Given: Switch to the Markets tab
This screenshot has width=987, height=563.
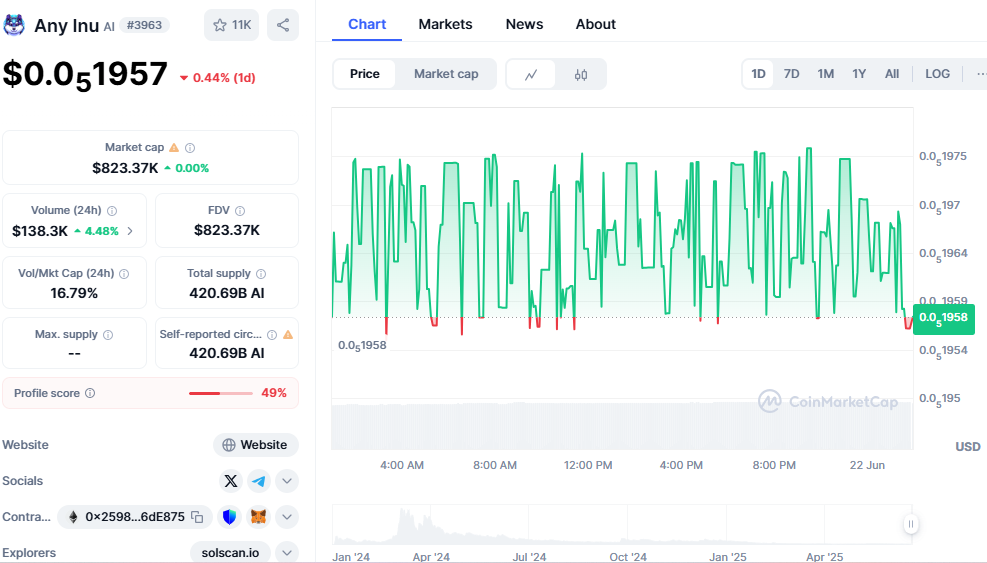Looking at the screenshot, I should pyautogui.click(x=445, y=25).
